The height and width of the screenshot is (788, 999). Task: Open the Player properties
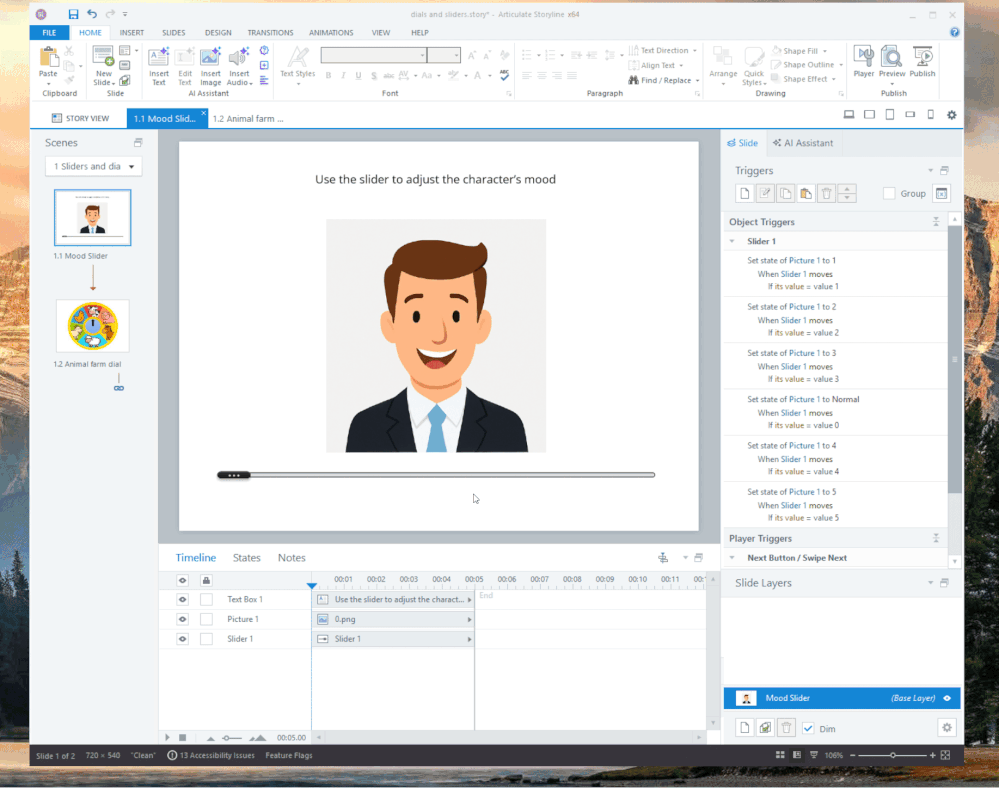[864, 62]
